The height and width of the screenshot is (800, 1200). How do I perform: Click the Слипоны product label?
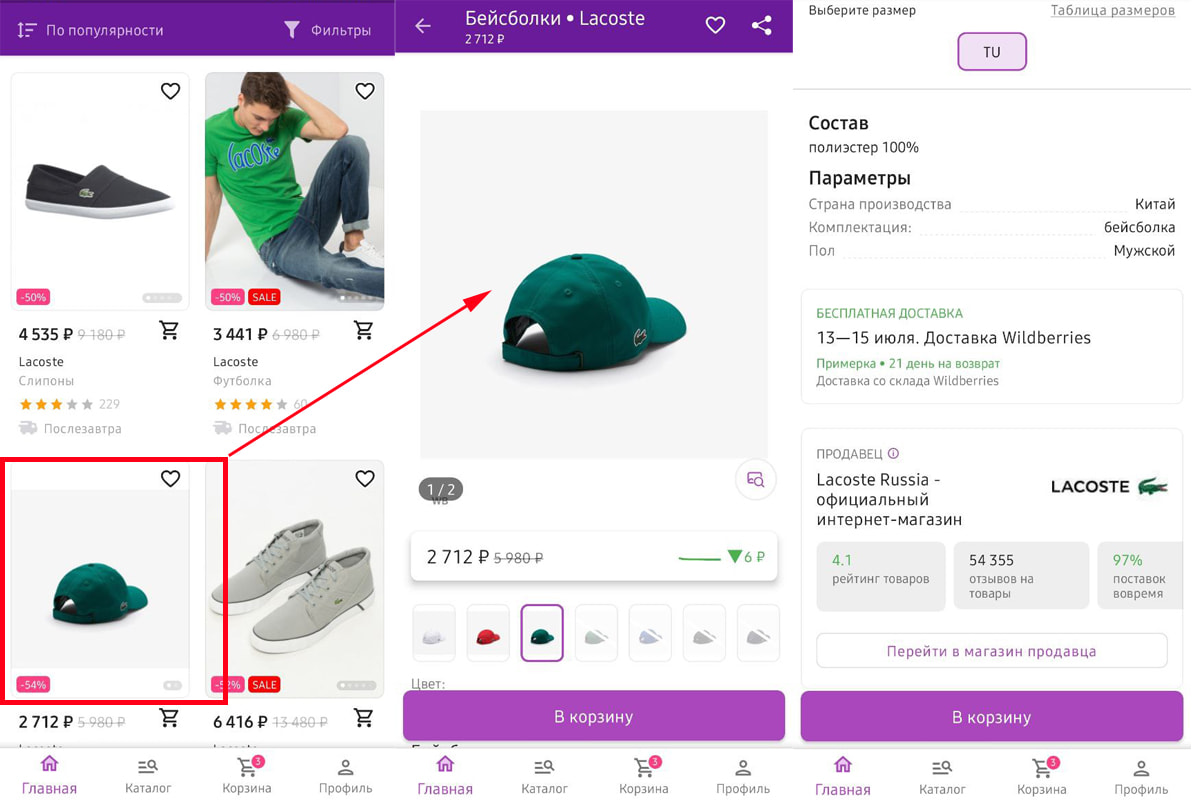[46, 381]
